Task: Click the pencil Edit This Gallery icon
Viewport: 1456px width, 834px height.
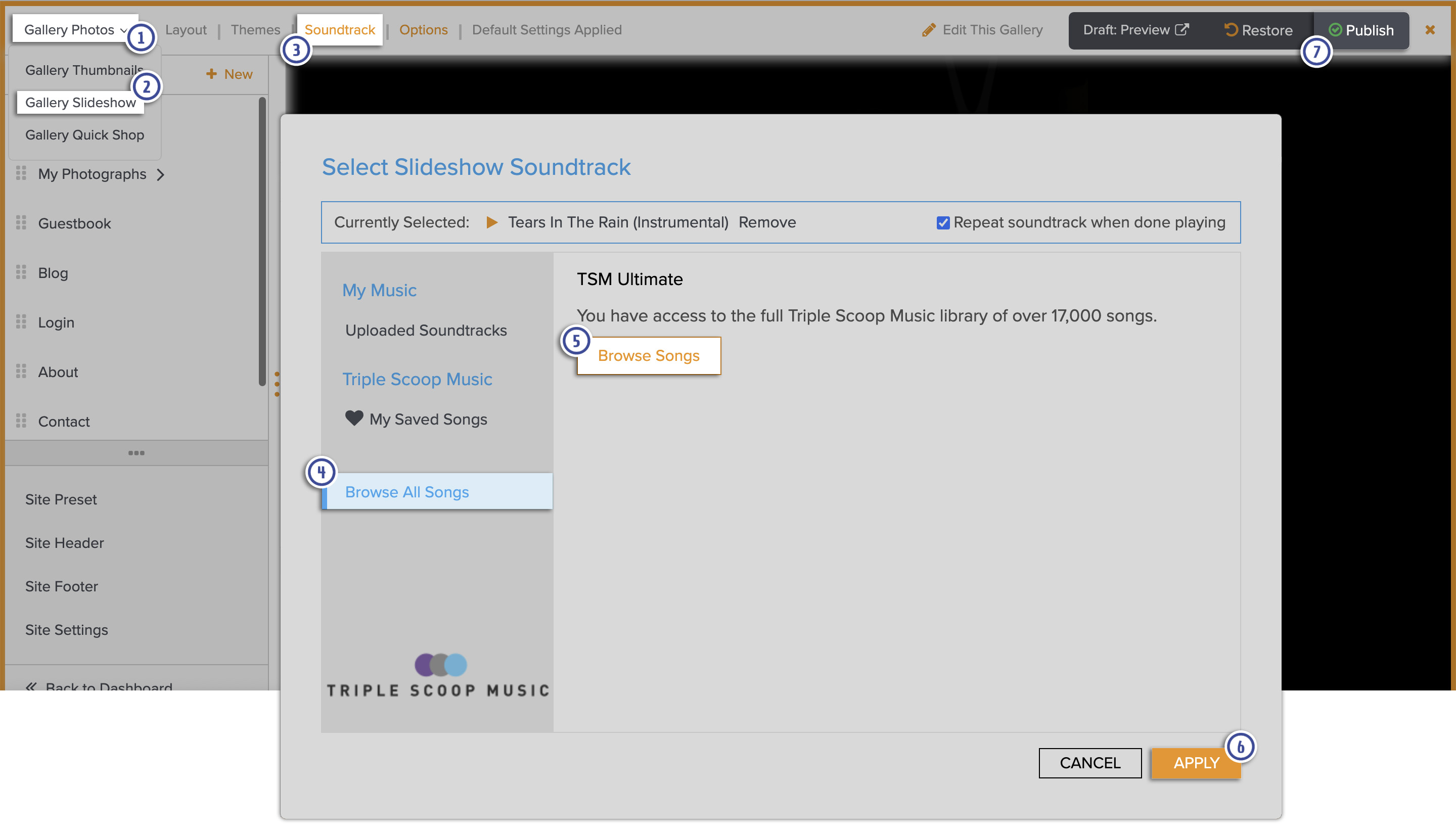Action: tap(929, 30)
